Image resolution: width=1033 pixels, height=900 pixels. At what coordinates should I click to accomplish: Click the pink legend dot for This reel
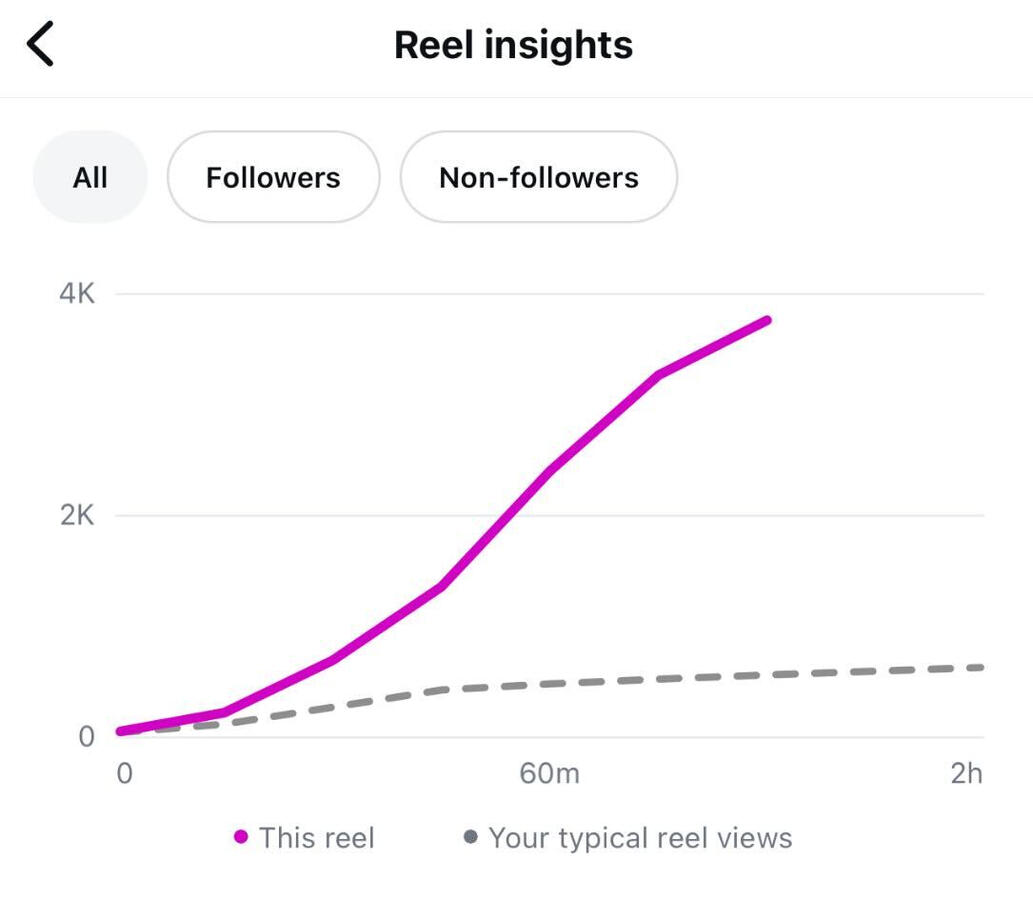point(240,837)
